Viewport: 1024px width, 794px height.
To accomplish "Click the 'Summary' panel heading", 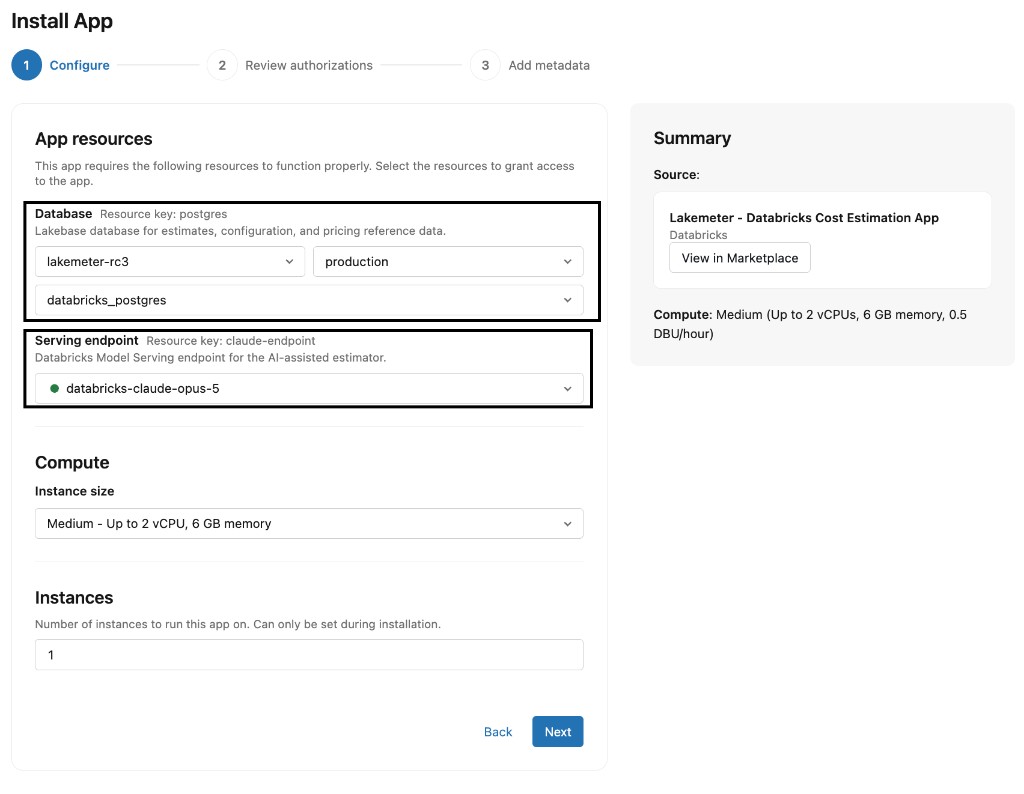I will (x=692, y=138).
